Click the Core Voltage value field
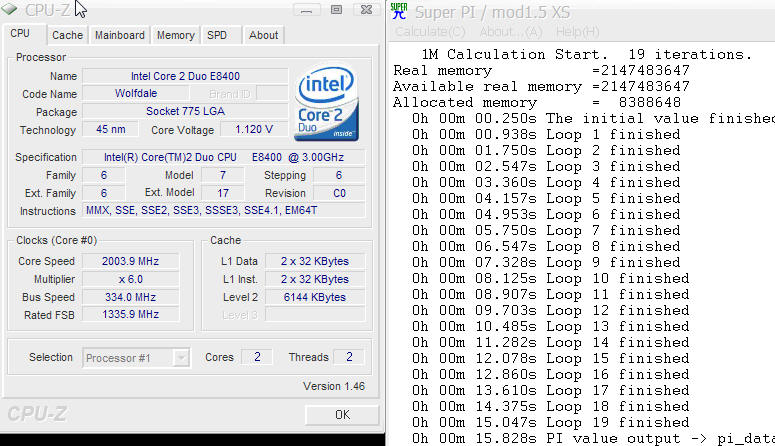The height and width of the screenshot is (446, 775). (254, 130)
